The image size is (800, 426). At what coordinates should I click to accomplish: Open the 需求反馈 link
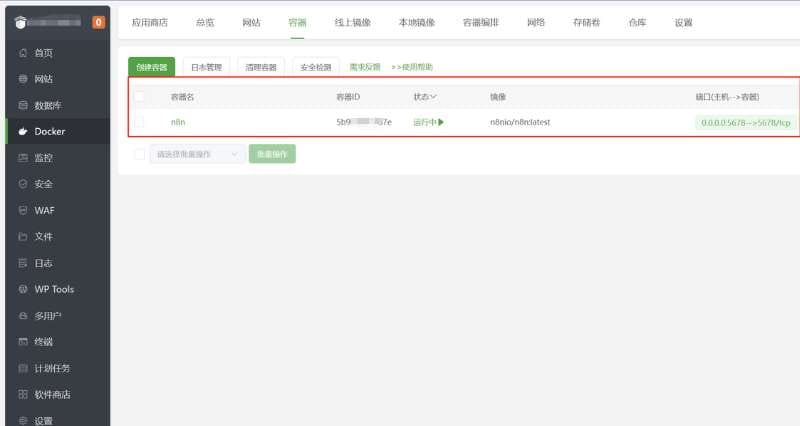[365, 67]
